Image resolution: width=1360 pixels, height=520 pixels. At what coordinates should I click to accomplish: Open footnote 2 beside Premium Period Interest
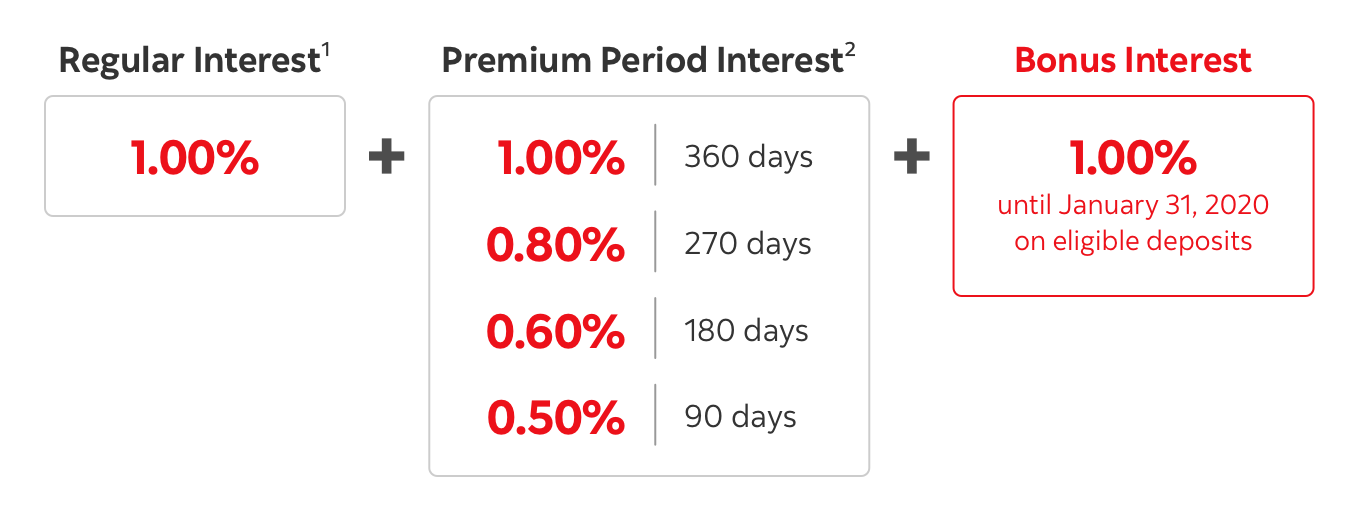(849, 50)
